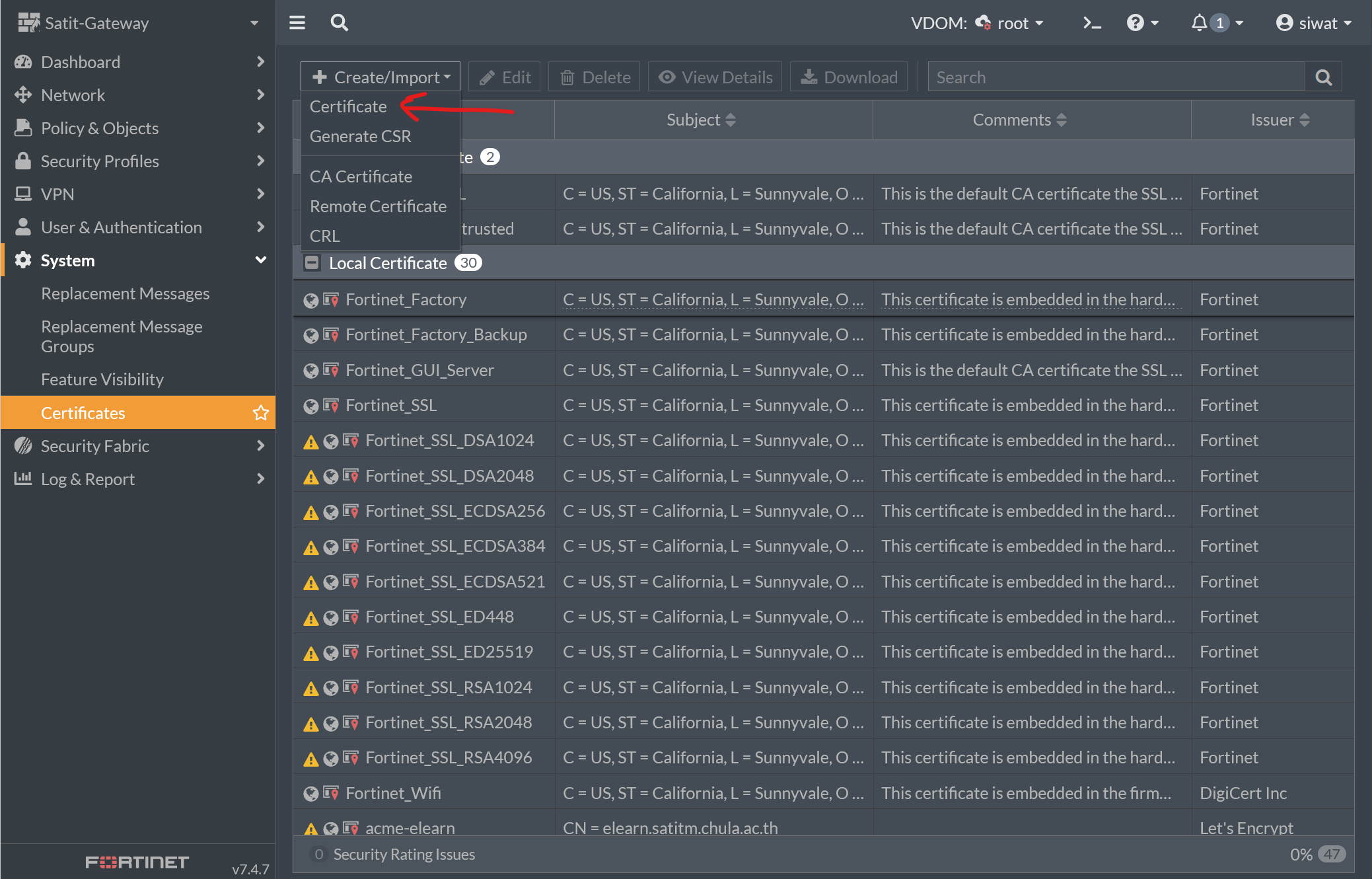Click the siwat user avatar icon
This screenshot has height=879, width=1372.
[x=1284, y=23]
